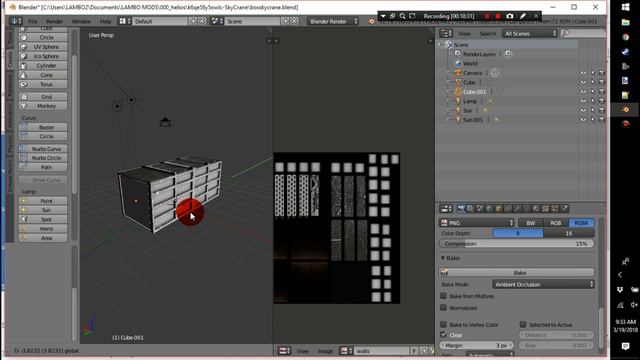Collapse the Scene tree root
The width and height of the screenshot is (640, 360).
pyautogui.click(x=440, y=44)
